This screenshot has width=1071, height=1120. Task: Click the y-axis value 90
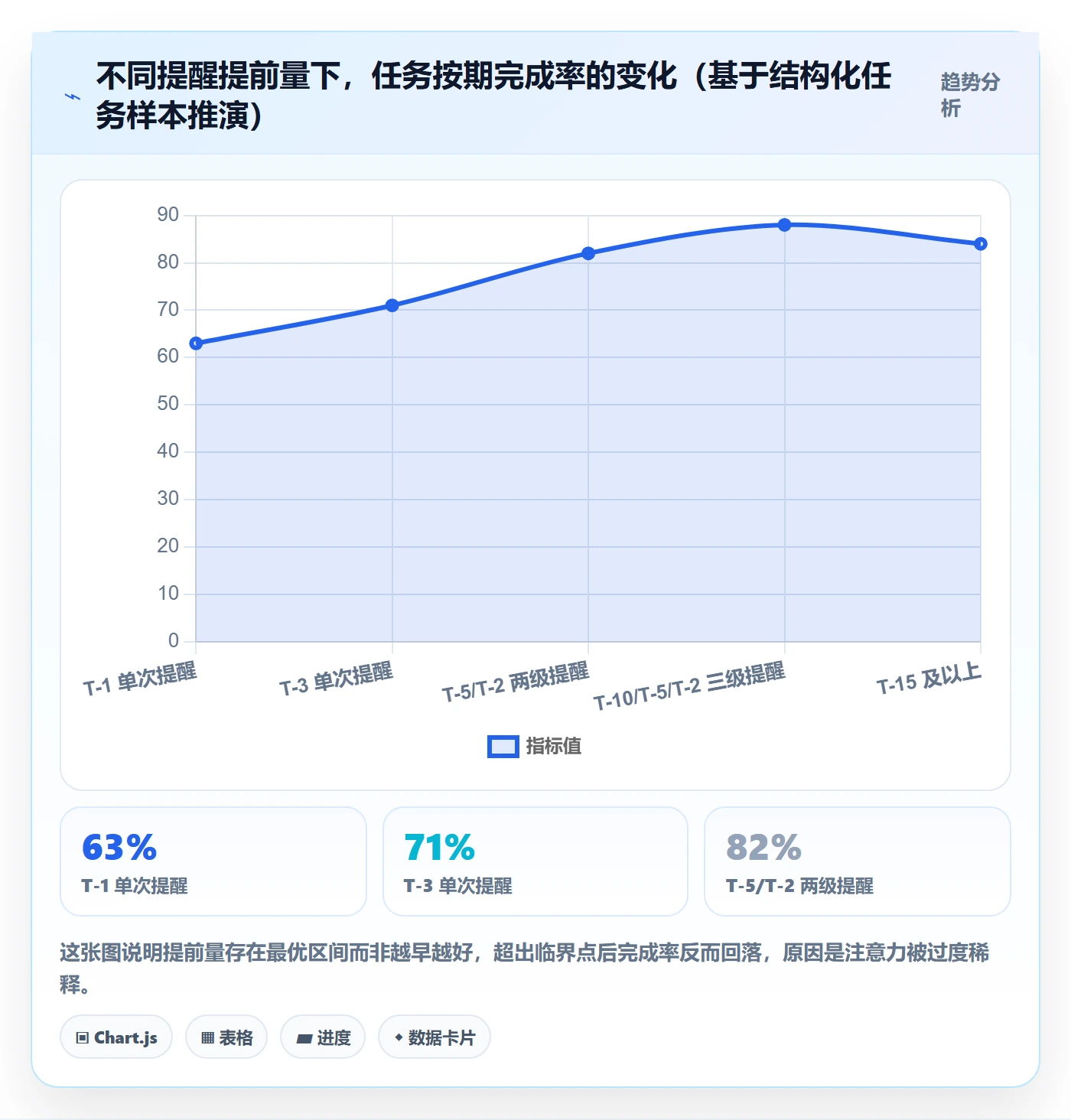coord(168,215)
